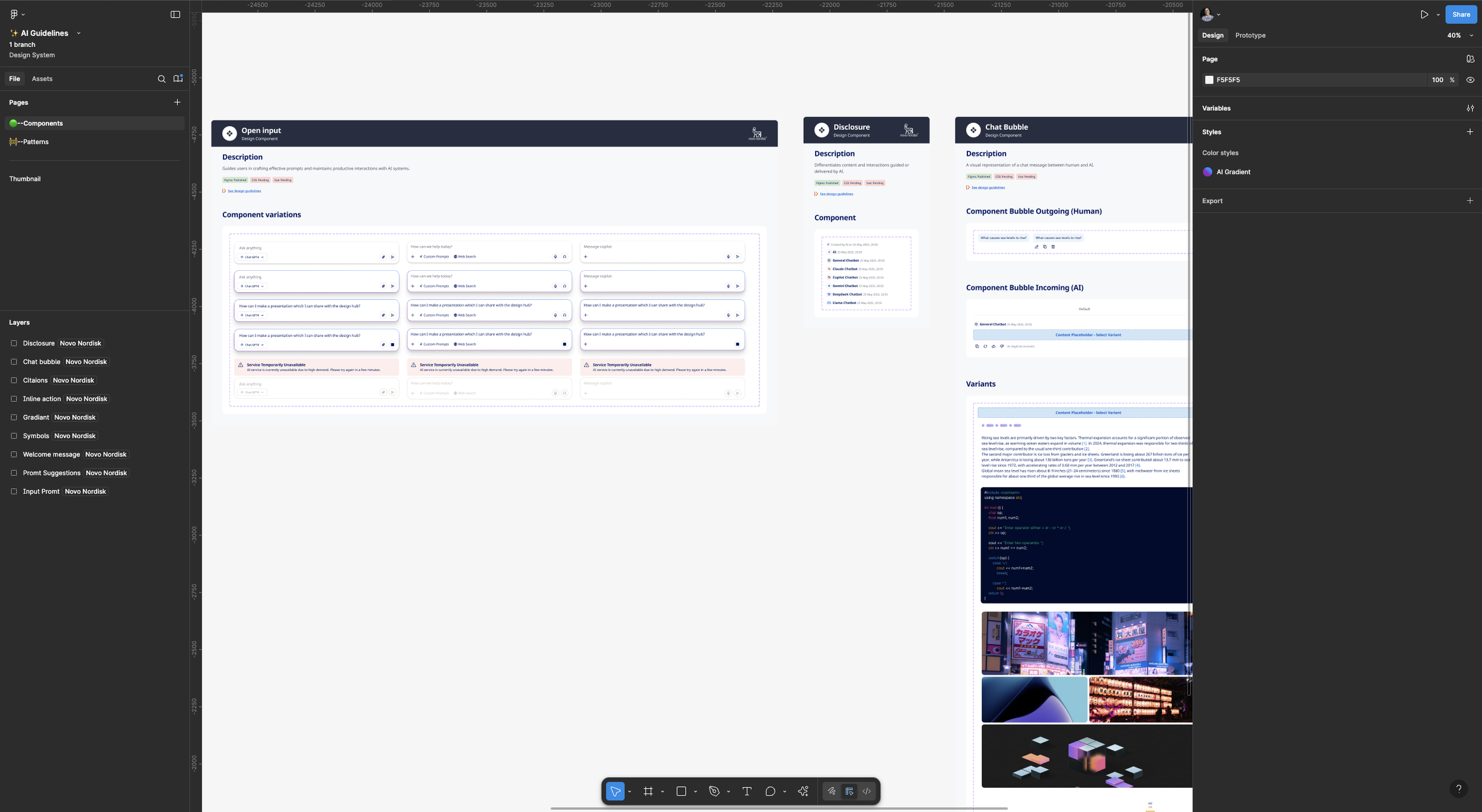Select the Text tool

pos(747,791)
